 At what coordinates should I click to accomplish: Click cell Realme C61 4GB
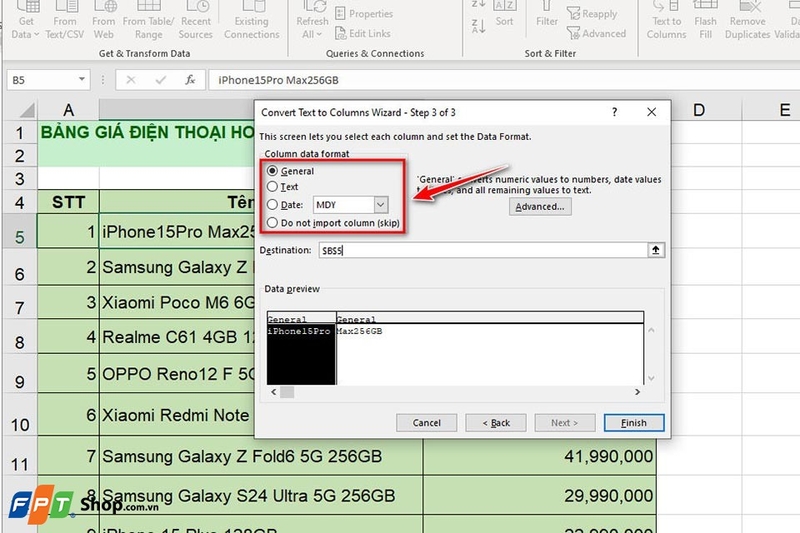tap(177, 337)
